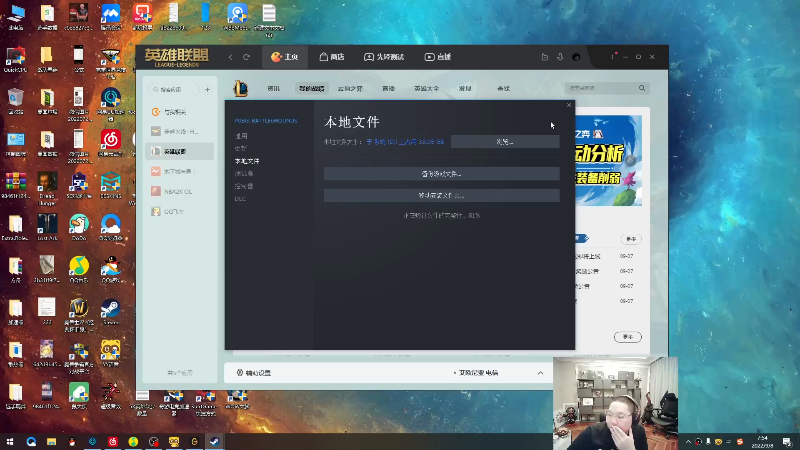Open the 直播 live stream tab
800x450 pixels.
pyautogui.click(x=438, y=57)
